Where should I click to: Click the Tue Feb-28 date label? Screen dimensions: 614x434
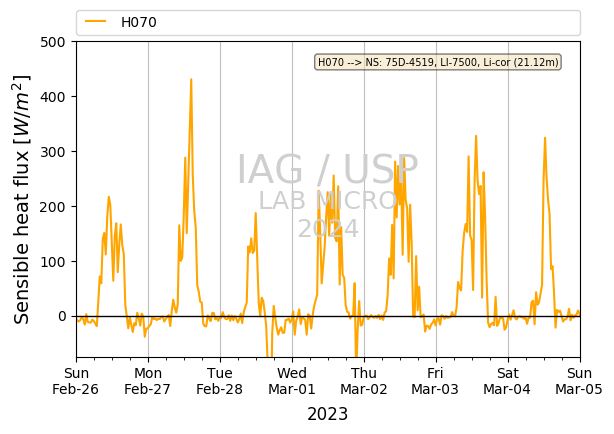pos(220,381)
